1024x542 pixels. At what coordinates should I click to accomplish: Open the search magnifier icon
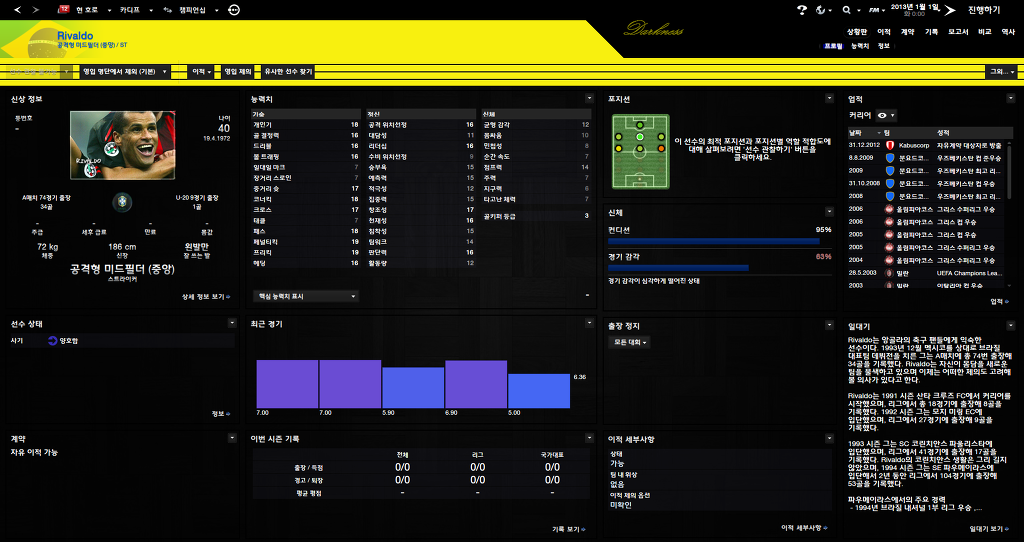846,9
